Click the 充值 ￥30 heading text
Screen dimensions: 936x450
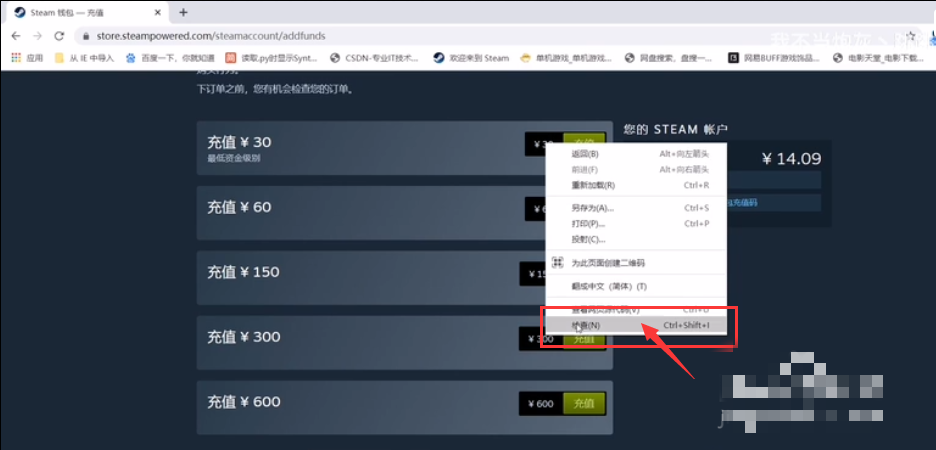tap(239, 142)
